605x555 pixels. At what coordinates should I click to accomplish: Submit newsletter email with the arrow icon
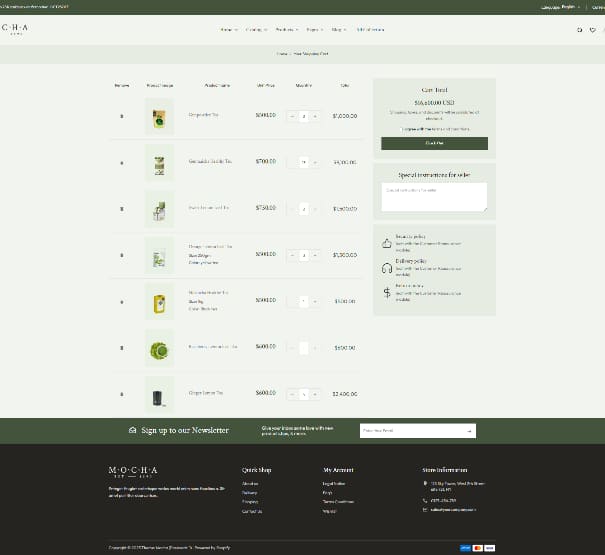click(469, 430)
